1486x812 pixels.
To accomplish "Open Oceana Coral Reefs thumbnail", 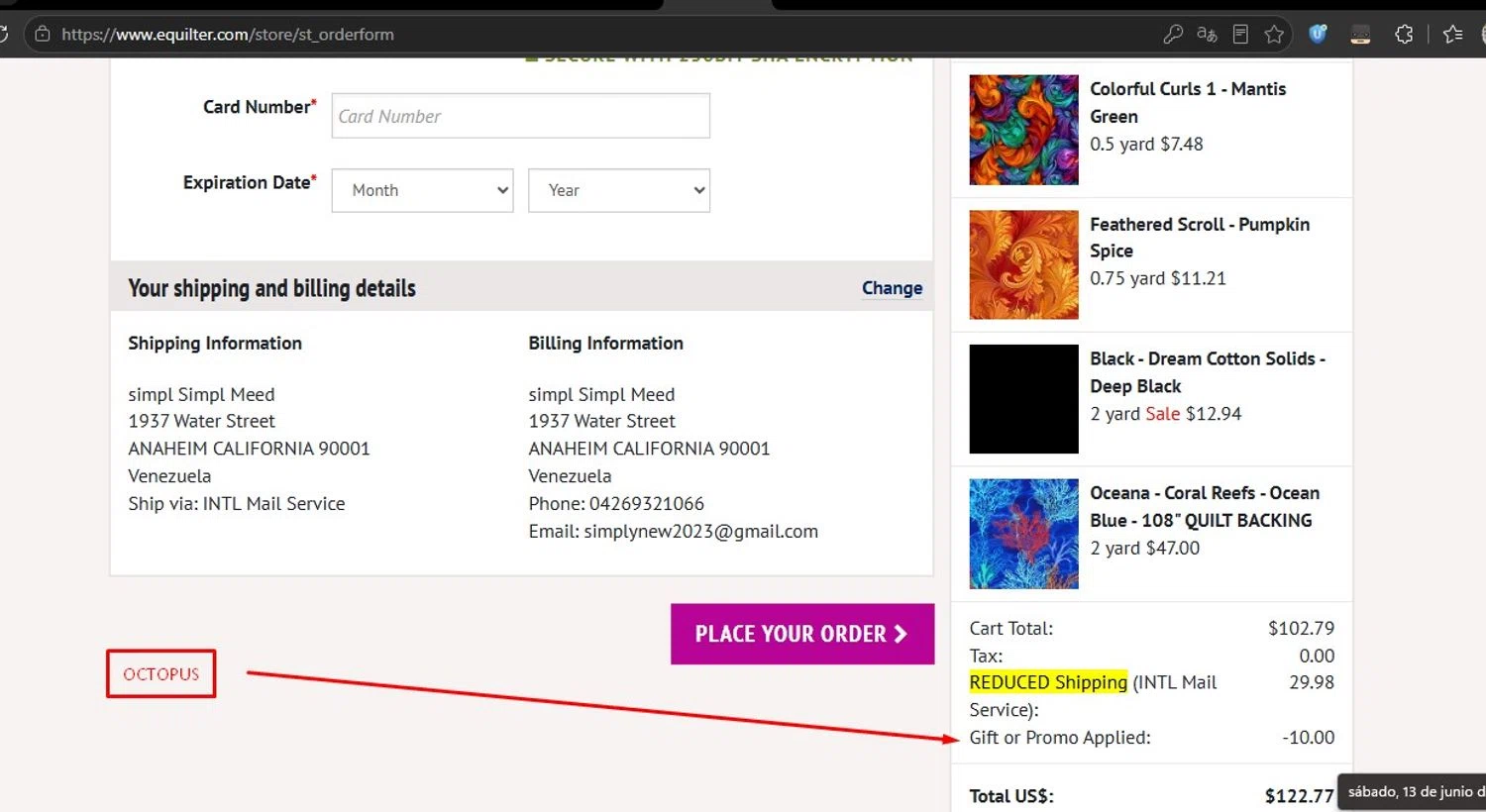I will click(x=1023, y=534).
